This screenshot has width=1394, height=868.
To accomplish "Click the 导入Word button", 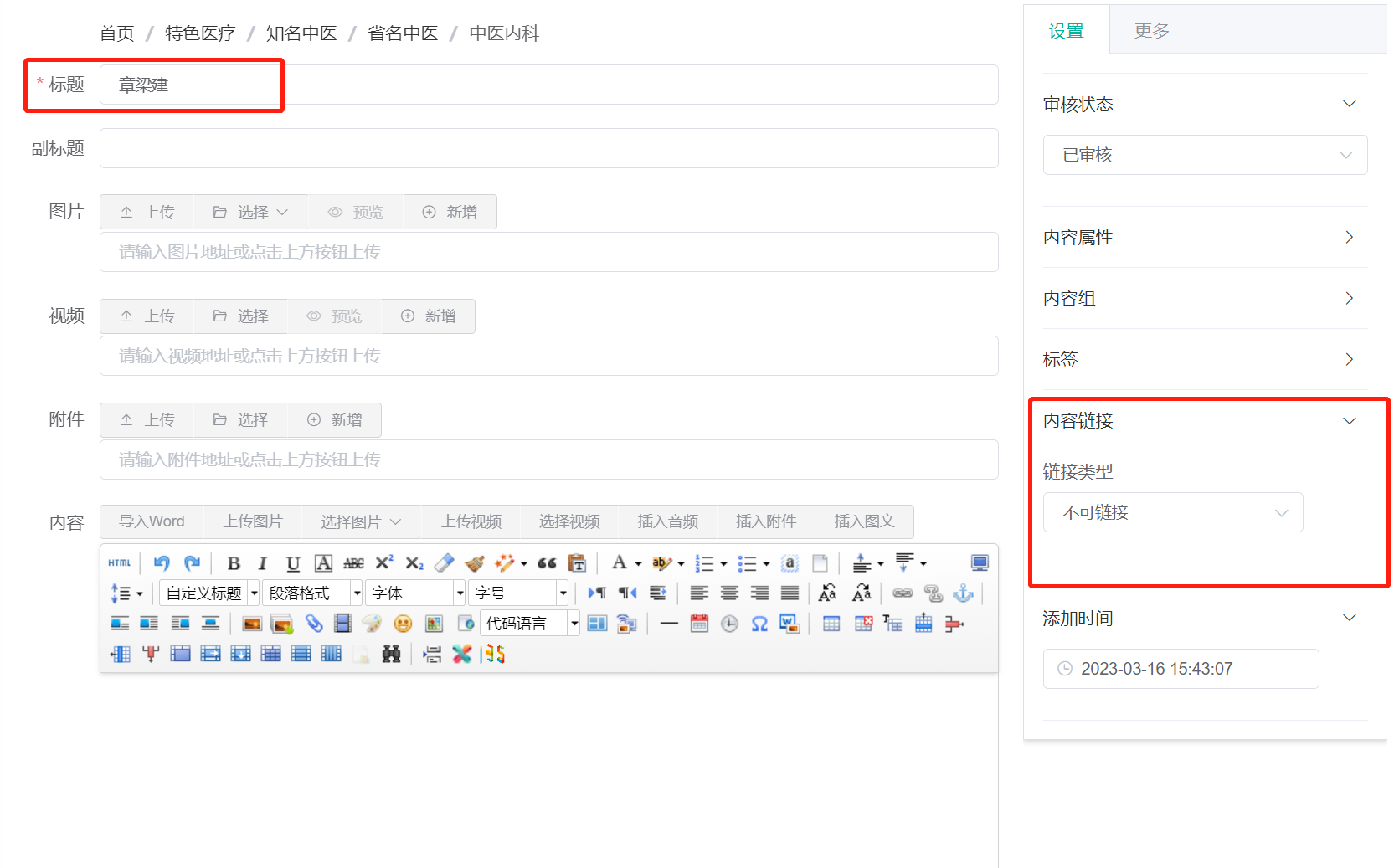I will [152, 521].
